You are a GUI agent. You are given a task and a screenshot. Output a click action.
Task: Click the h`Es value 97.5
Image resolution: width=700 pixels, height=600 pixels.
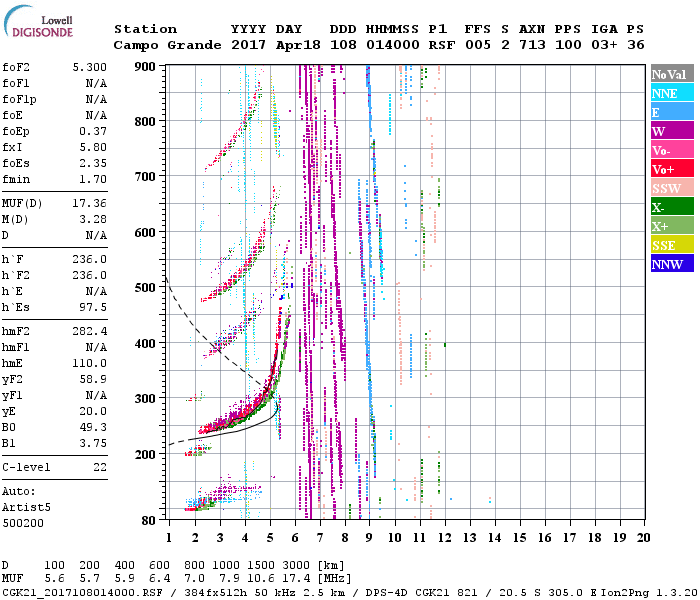93,308
